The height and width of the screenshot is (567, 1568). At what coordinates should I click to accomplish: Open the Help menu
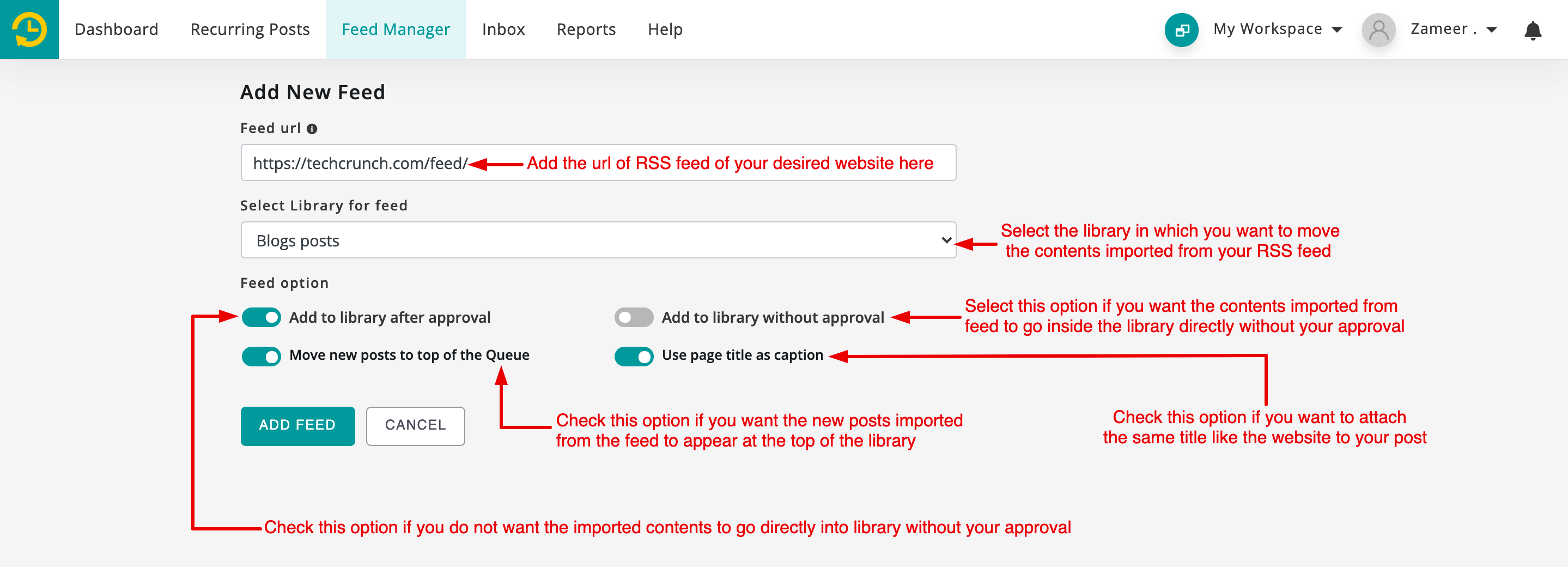click(x=665, y=29)
